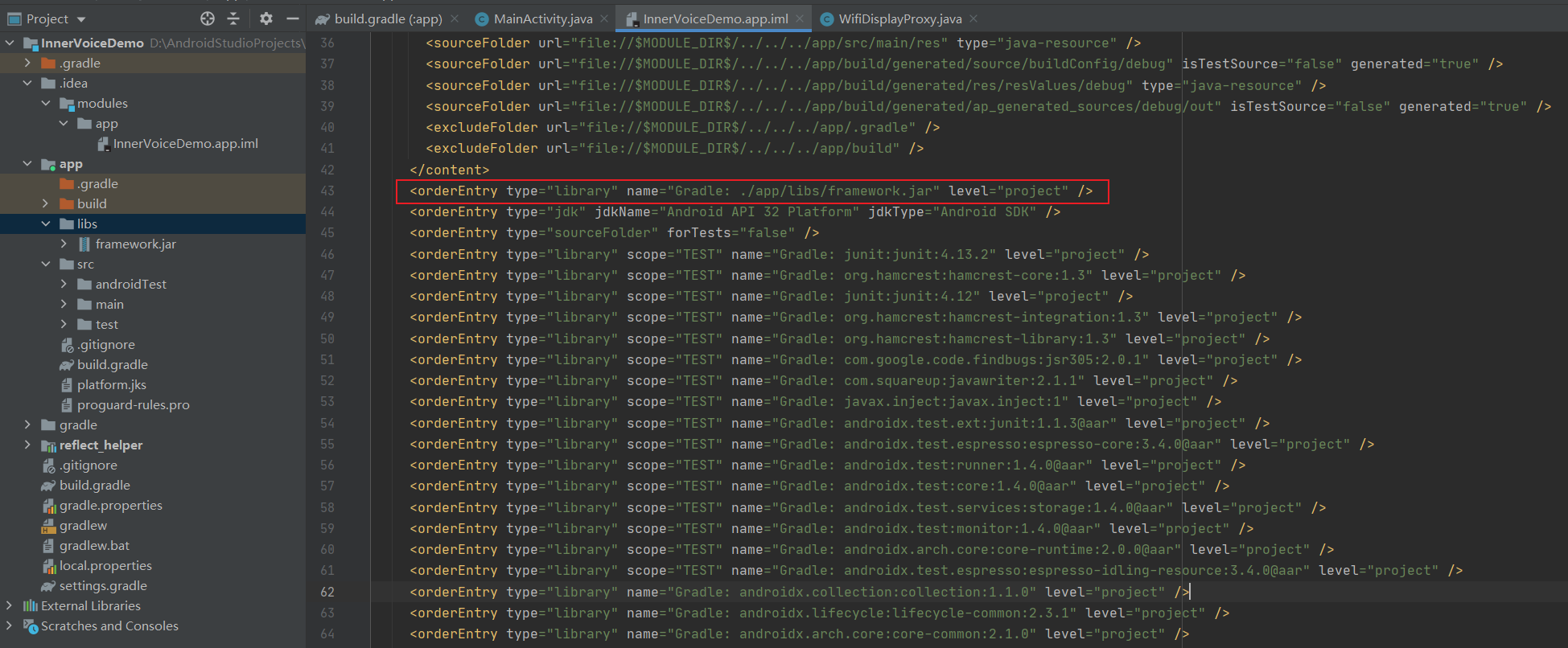
Task: Close the WifiDisplayProxy.java tab
Action: [973, 18]
